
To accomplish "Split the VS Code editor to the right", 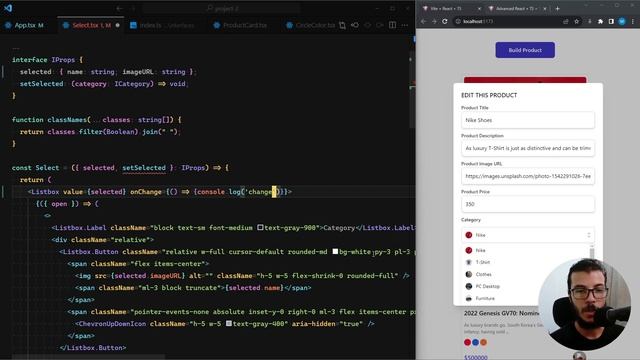I will (392, 25).
